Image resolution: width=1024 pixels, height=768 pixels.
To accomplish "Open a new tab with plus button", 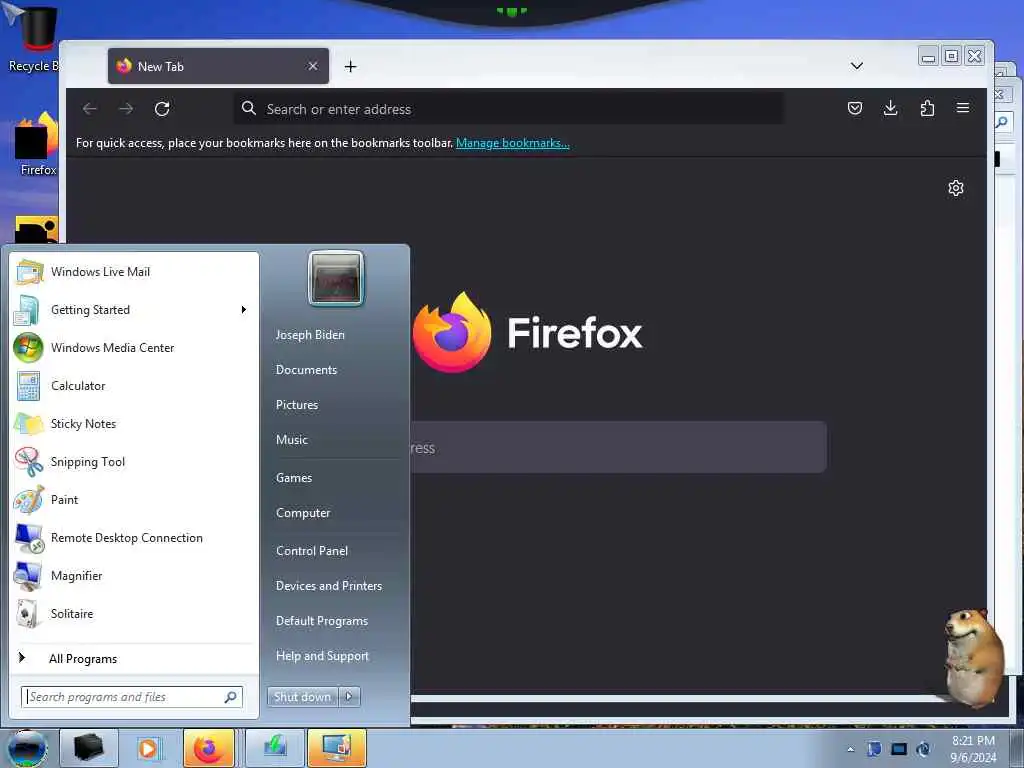I will [350, 66].
